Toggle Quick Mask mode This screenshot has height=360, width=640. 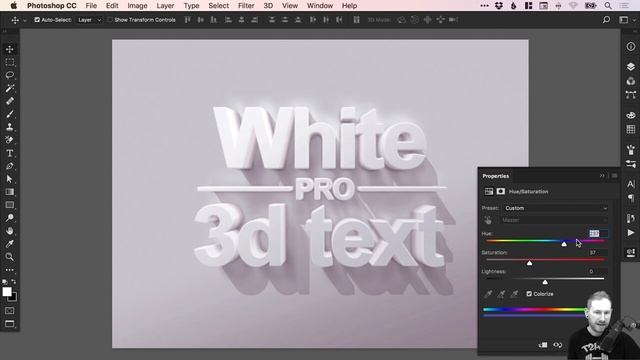(9, 311)
